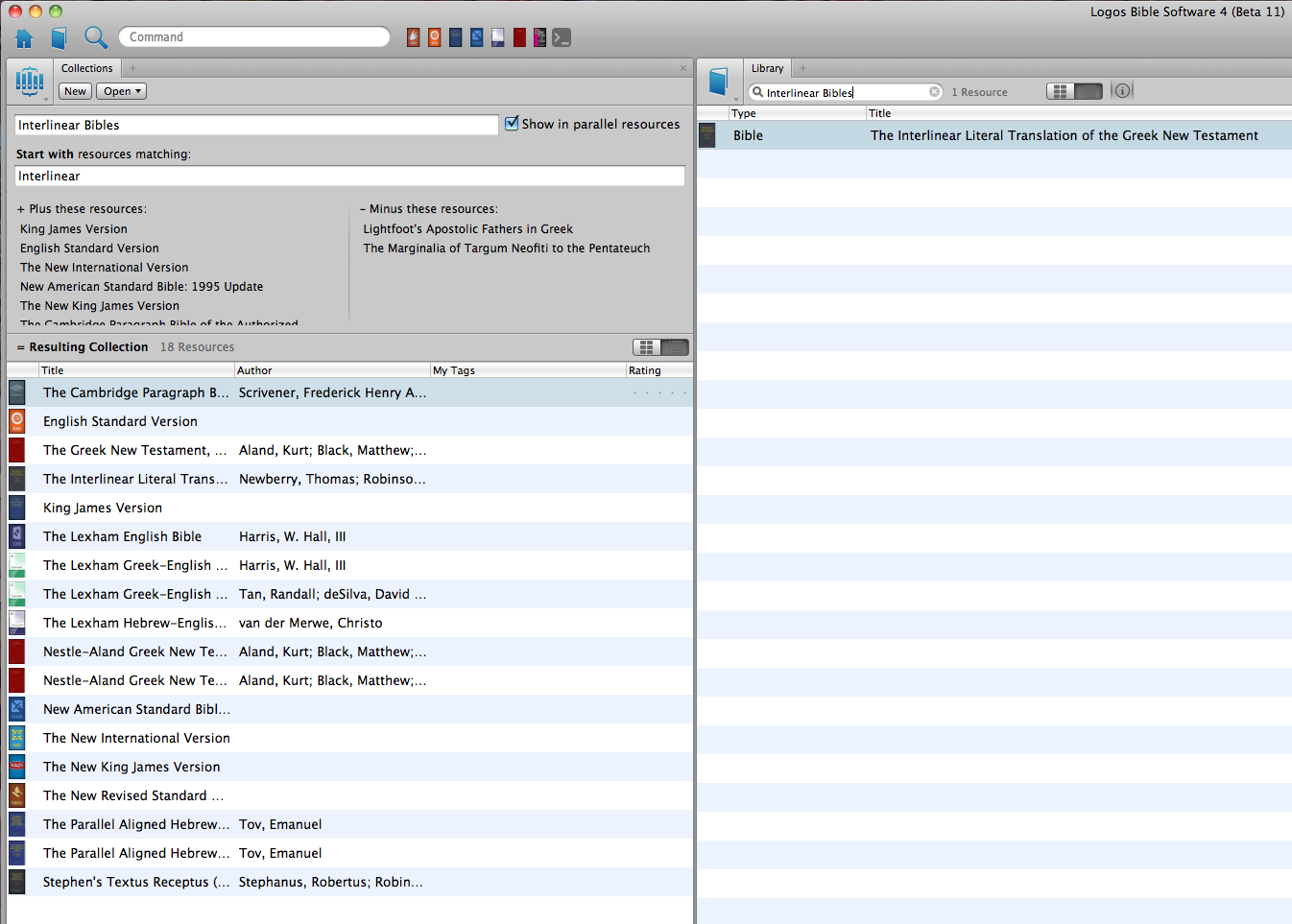Screen dimensions: 1292x924
Task: Open the dark red book shortcut icon
Action: (519, 37)
